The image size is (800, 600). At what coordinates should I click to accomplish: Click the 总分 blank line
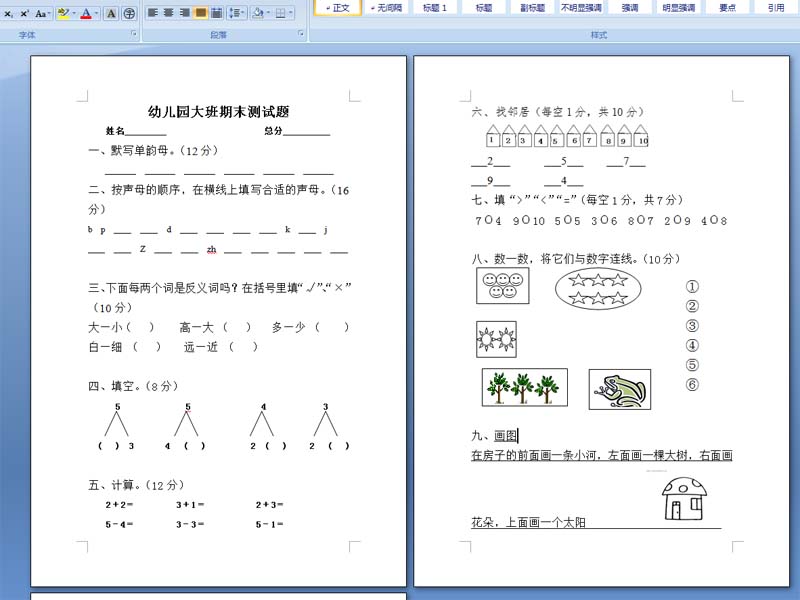307,132
